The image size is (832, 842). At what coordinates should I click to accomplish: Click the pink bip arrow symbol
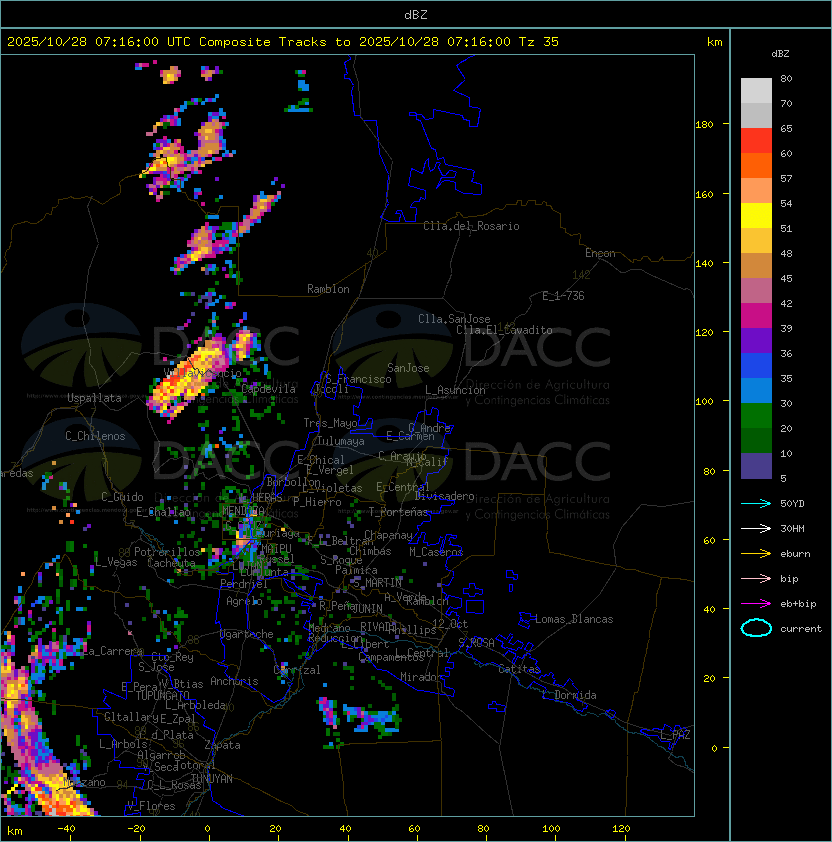[x=756, y=578]
